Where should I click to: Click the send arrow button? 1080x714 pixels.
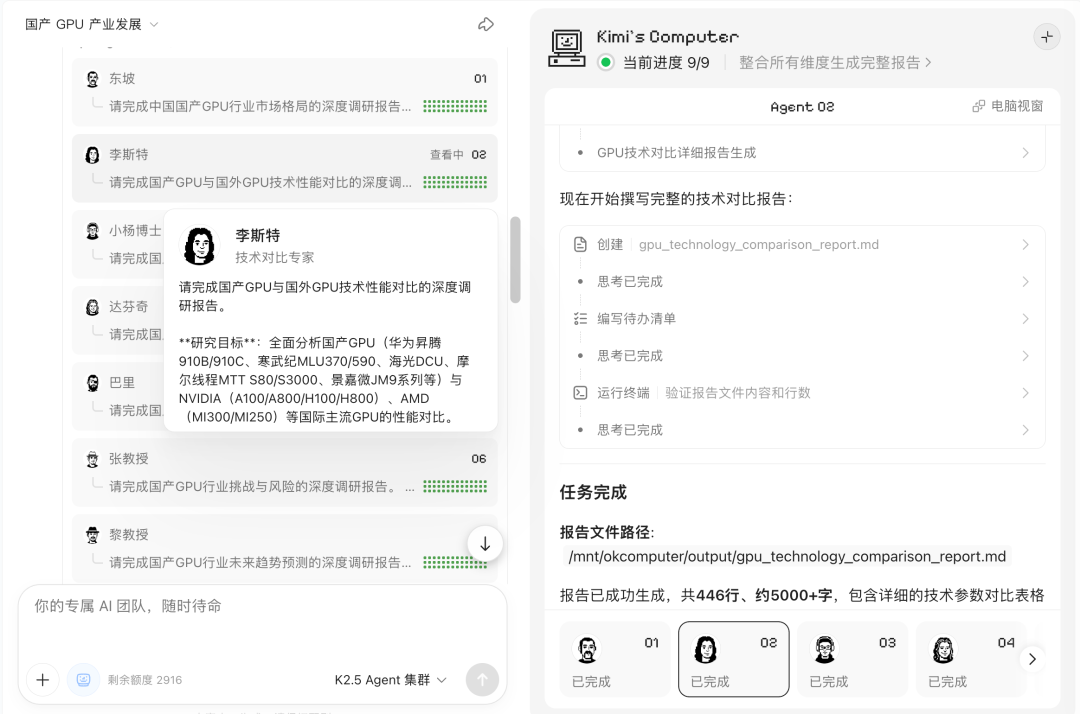482,680
